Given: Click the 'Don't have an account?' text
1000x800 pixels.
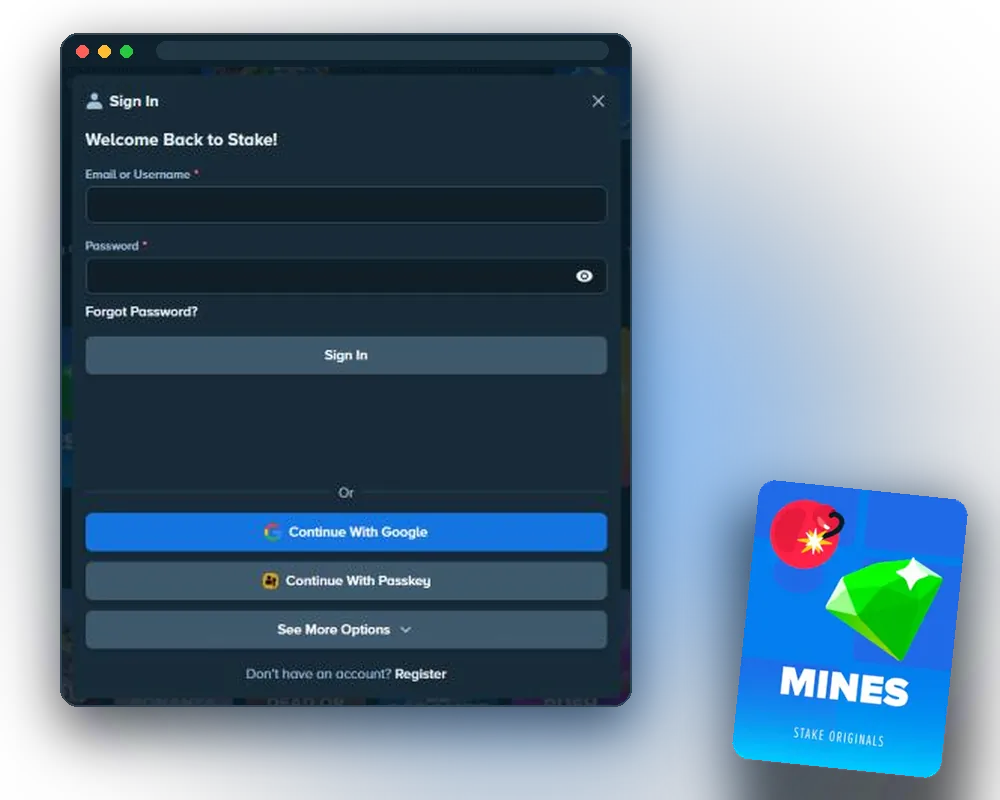Looking at the screenshot, I should 318,674.
